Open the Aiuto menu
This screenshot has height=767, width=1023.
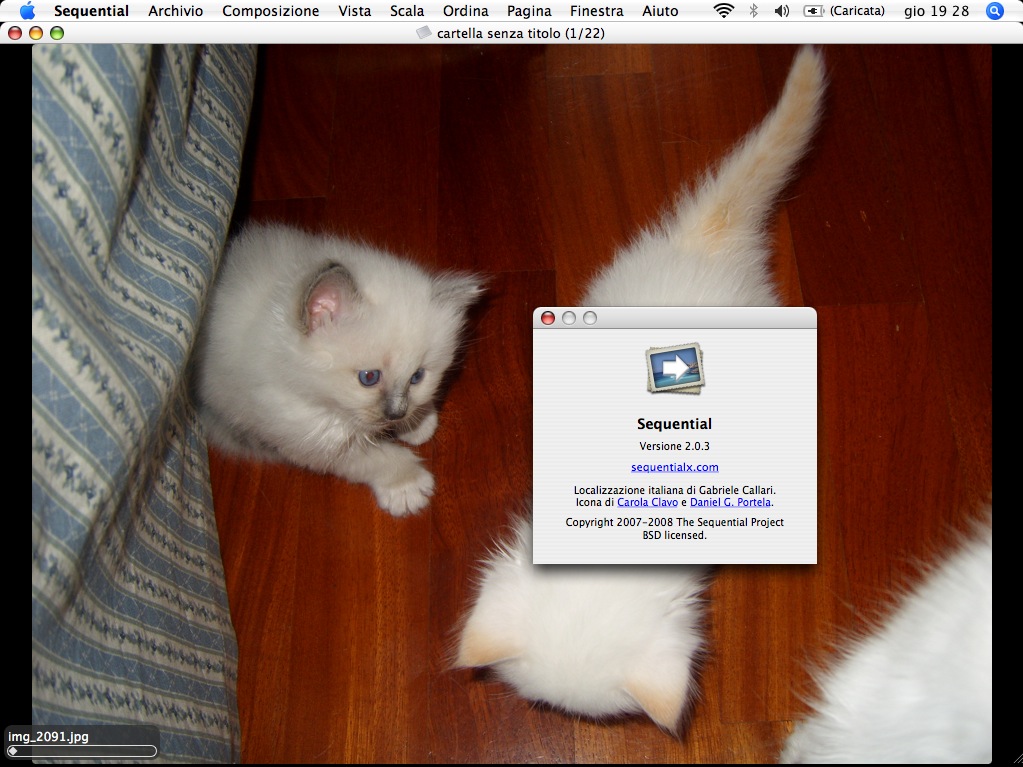[660, 11]
